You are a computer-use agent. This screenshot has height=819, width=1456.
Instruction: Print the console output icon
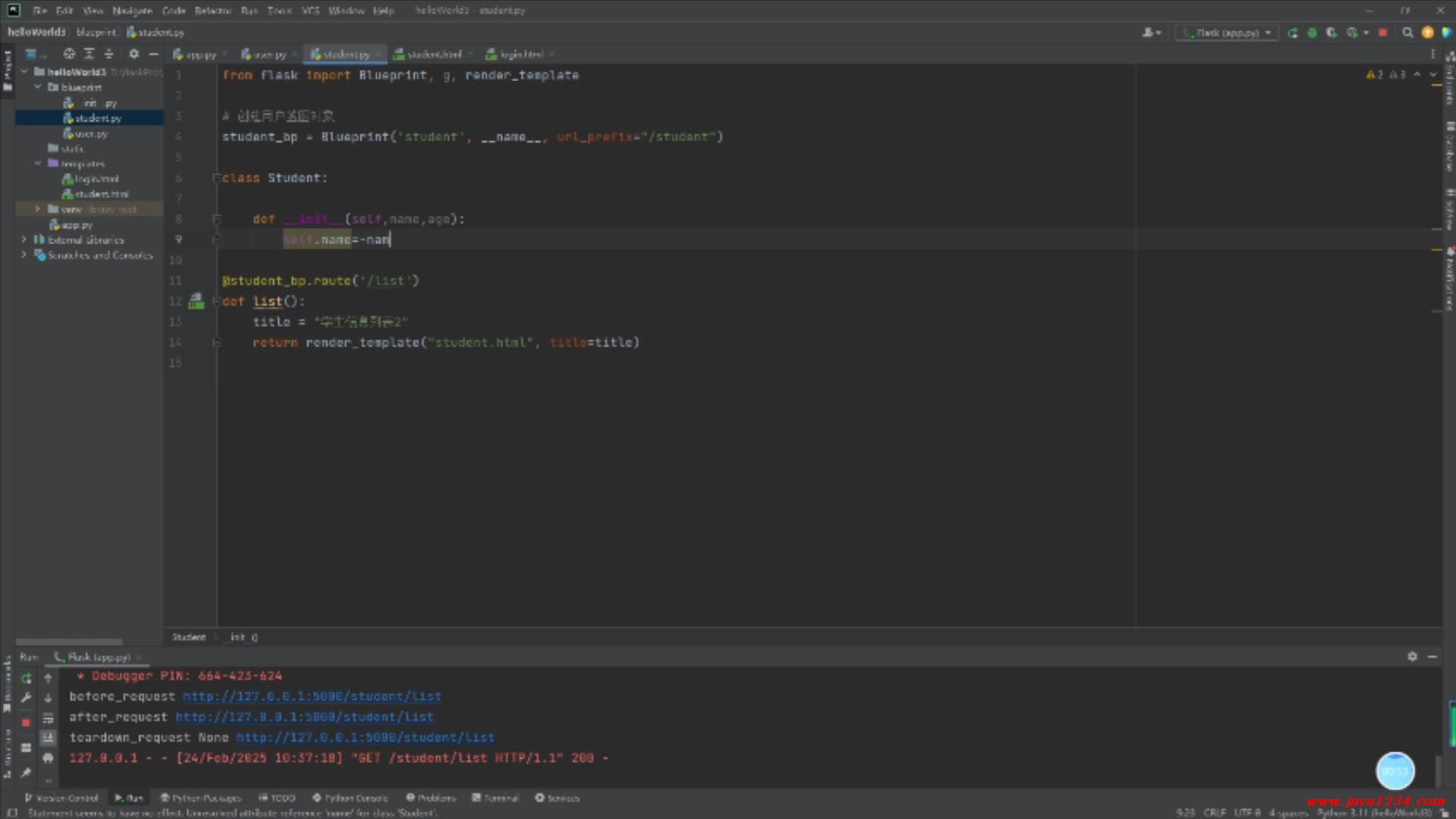48,758
